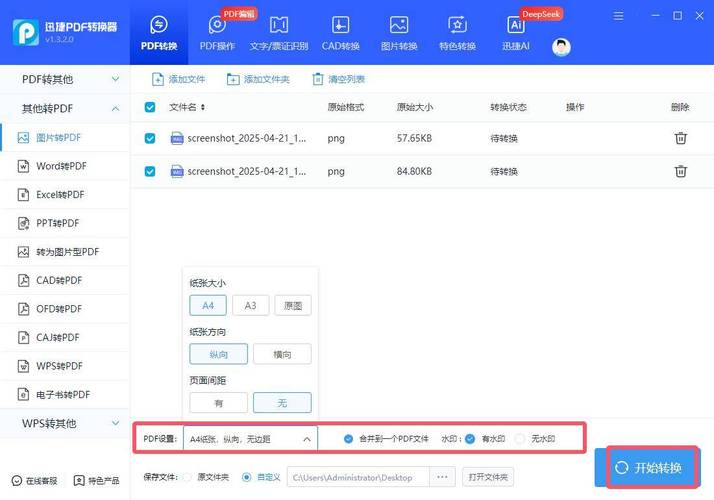Viewport: 714px width, 500px height.
Task: Click 打开文件夹 button
Action: point(488,477)
